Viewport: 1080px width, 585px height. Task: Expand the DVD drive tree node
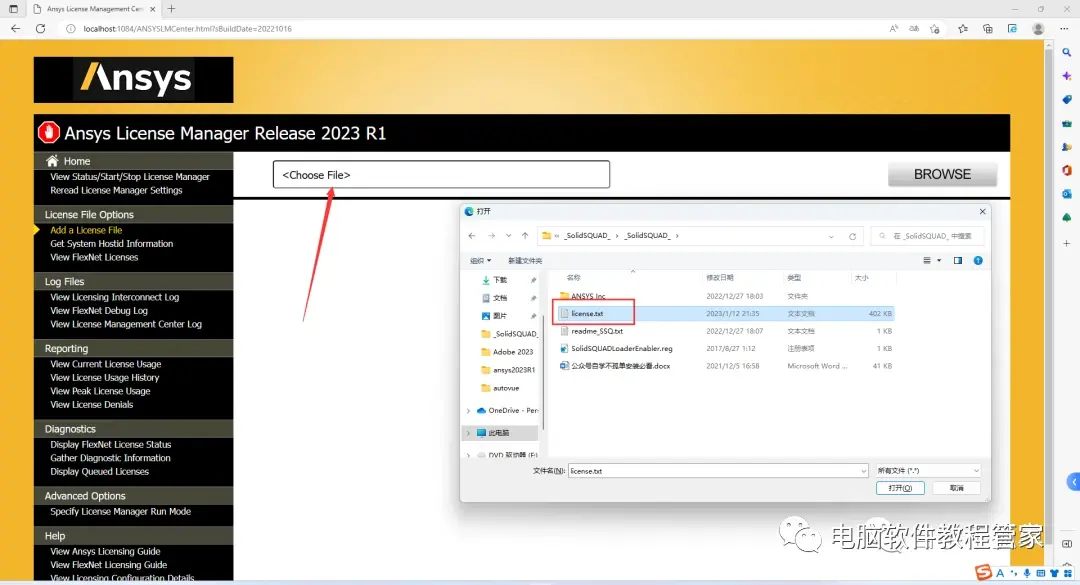[x=468, y=455]
